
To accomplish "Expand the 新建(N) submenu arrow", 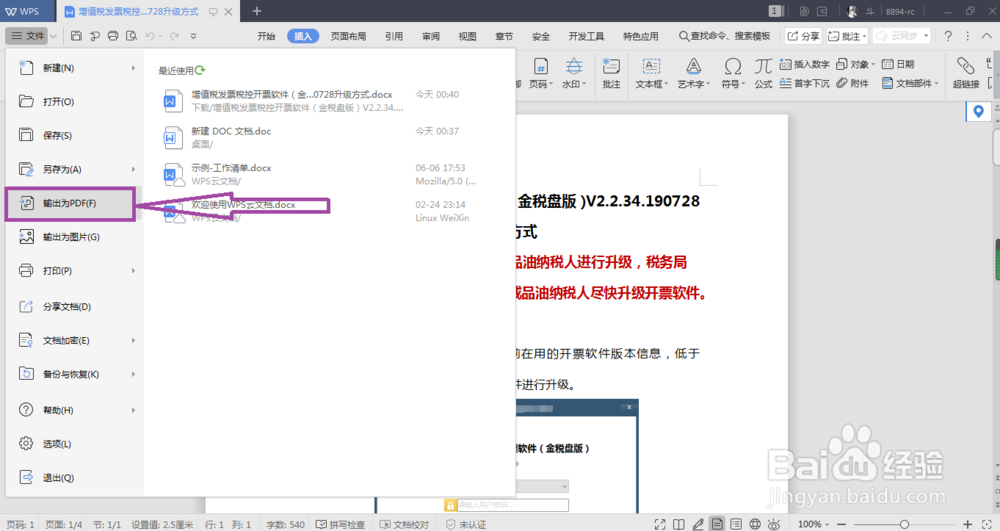I will pyautogui.click(x=133, y=68).
